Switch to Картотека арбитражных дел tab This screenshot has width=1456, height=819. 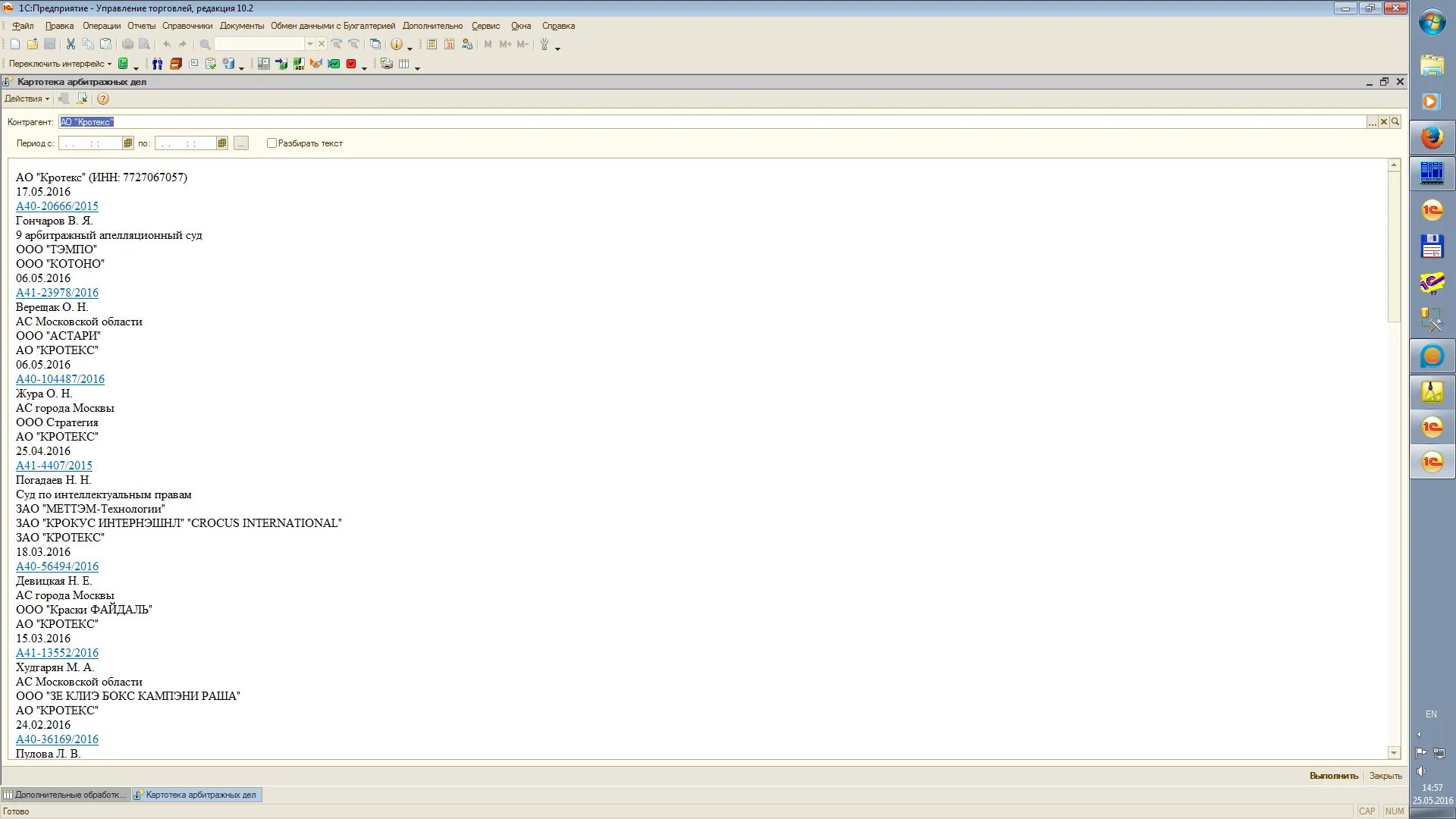197,795
